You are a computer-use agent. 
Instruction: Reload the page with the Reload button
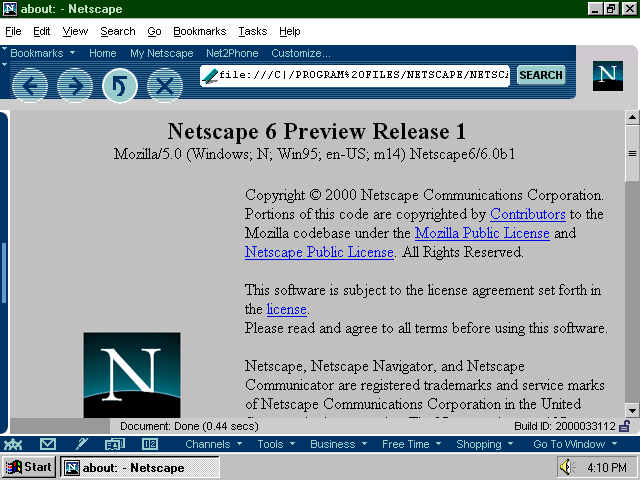pyautogui.click(x=119, y=86)
